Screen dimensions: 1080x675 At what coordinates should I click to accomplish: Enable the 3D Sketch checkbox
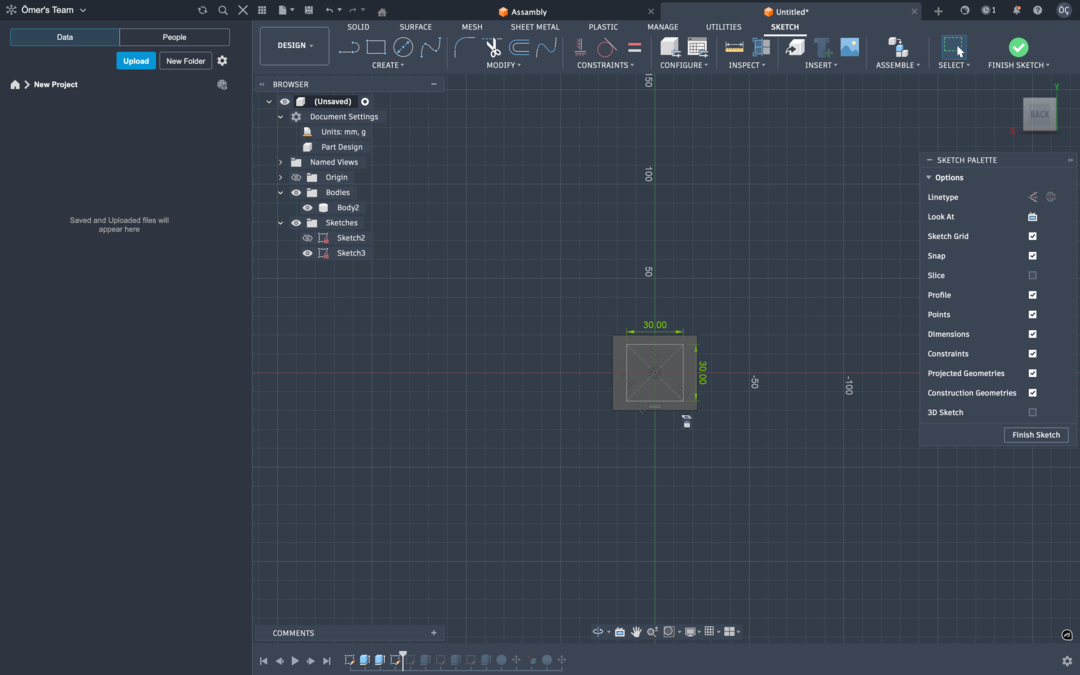tap(1032, 413)
